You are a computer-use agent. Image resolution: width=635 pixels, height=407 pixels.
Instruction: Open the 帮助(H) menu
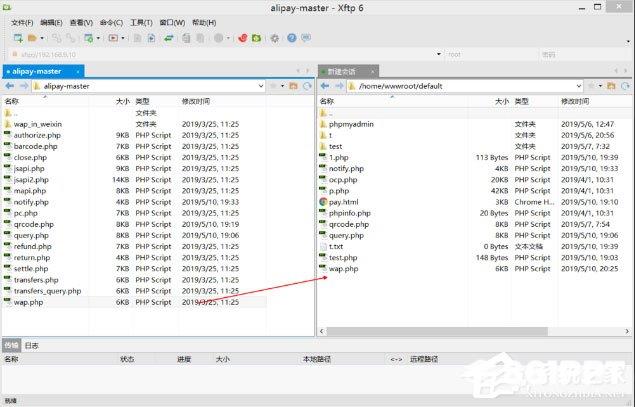(204, 23)
